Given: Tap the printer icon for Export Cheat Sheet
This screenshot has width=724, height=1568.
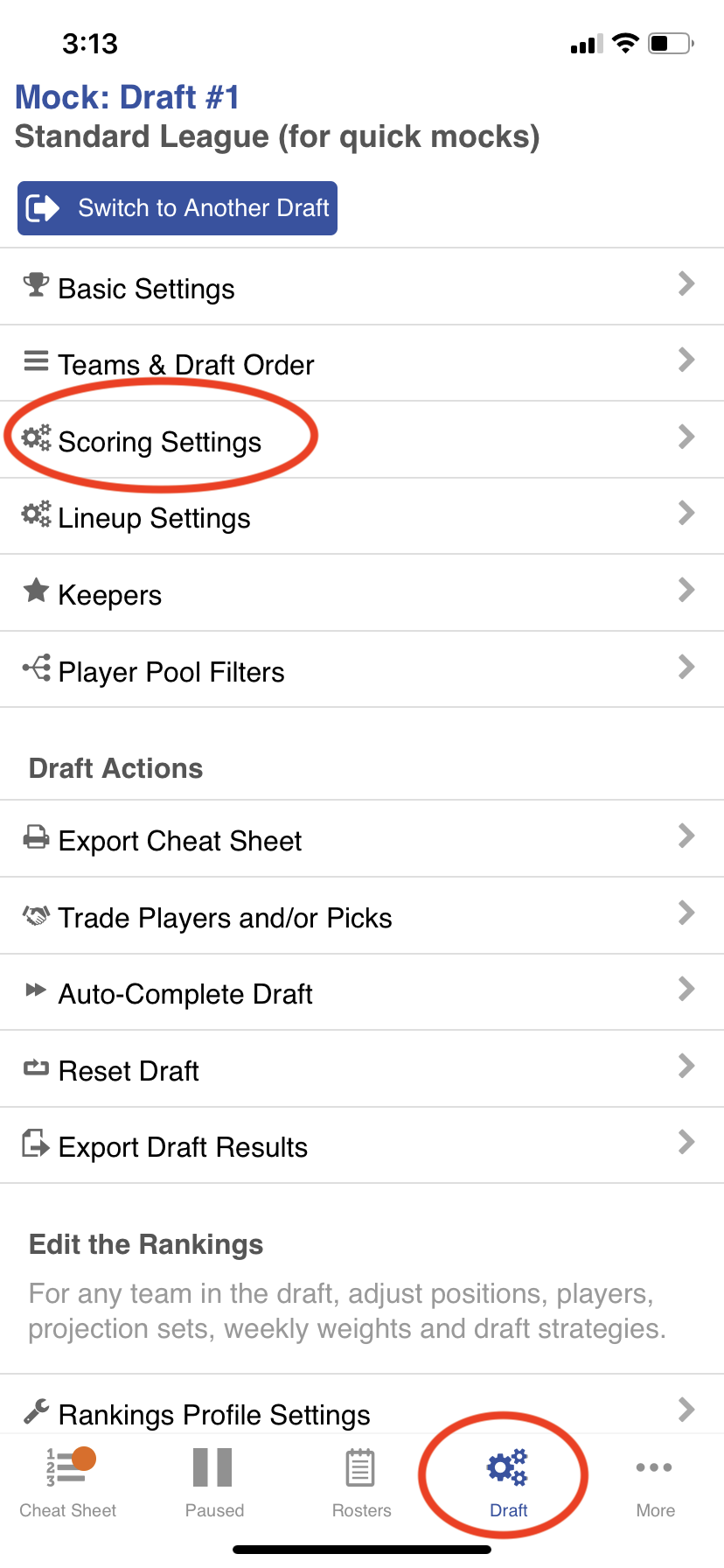Looking at the screenshot, I should click(36, 837).
